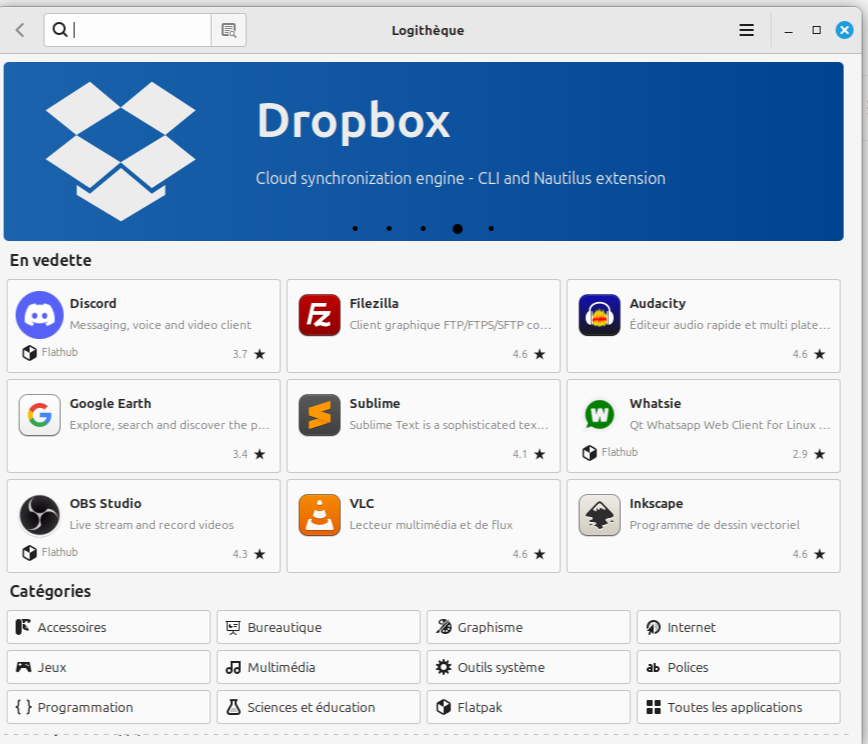Open the hamburger menu in the header
The height and width of the screenshot is (744, 868).
[x=746, y=30]
